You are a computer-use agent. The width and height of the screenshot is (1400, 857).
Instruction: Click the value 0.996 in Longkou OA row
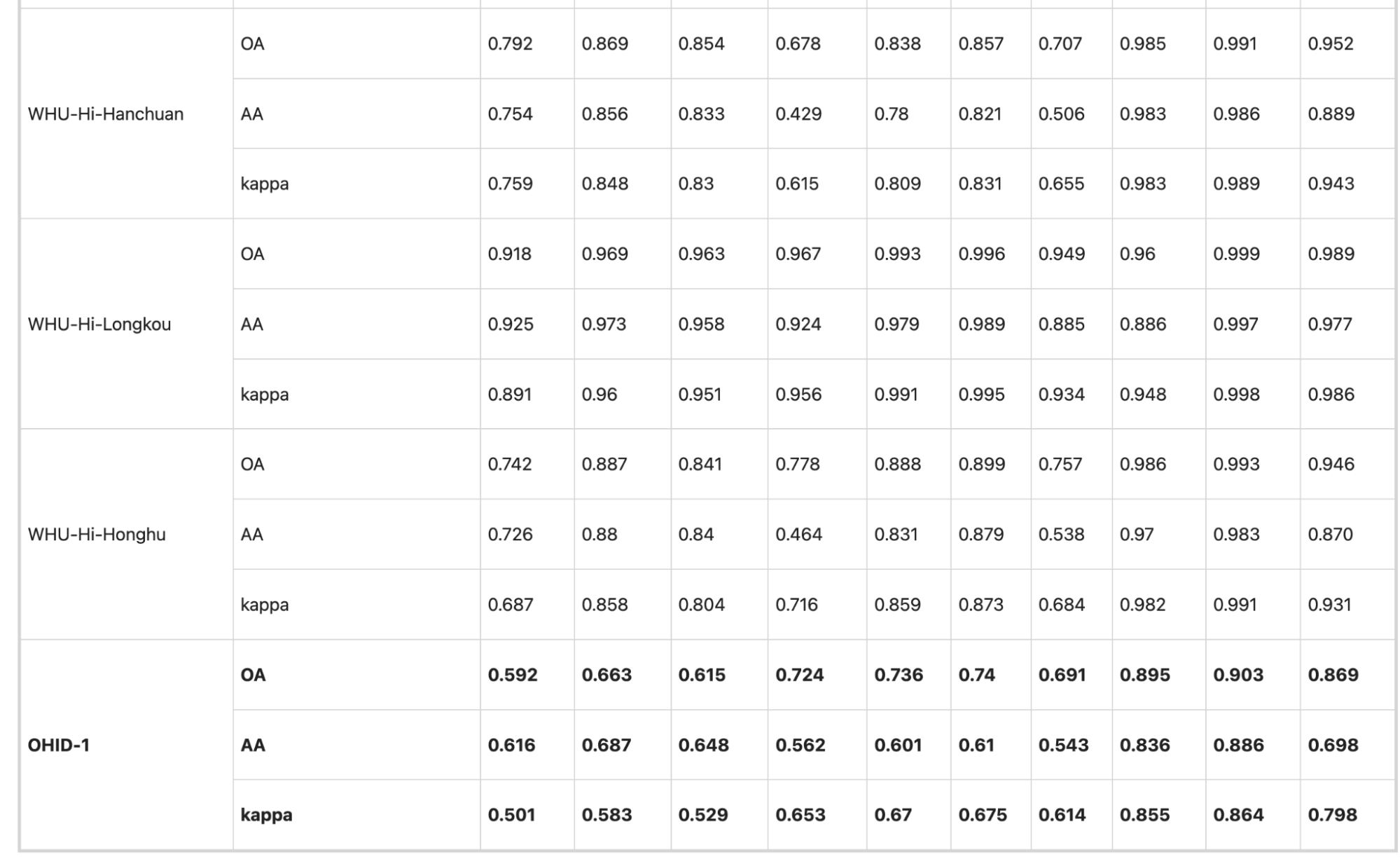point(990,254)
